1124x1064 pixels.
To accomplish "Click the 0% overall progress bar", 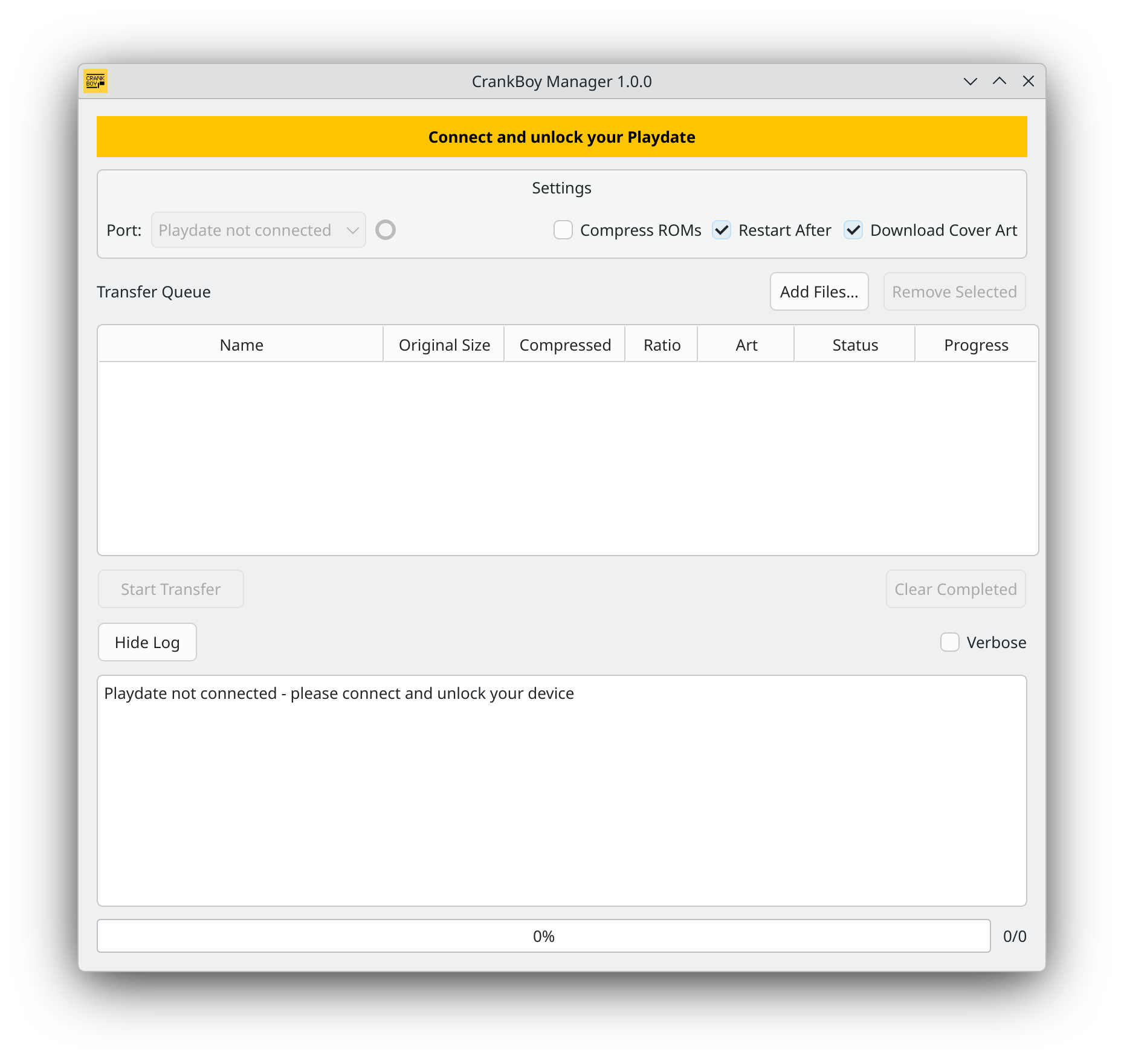I will click(544, 936).
